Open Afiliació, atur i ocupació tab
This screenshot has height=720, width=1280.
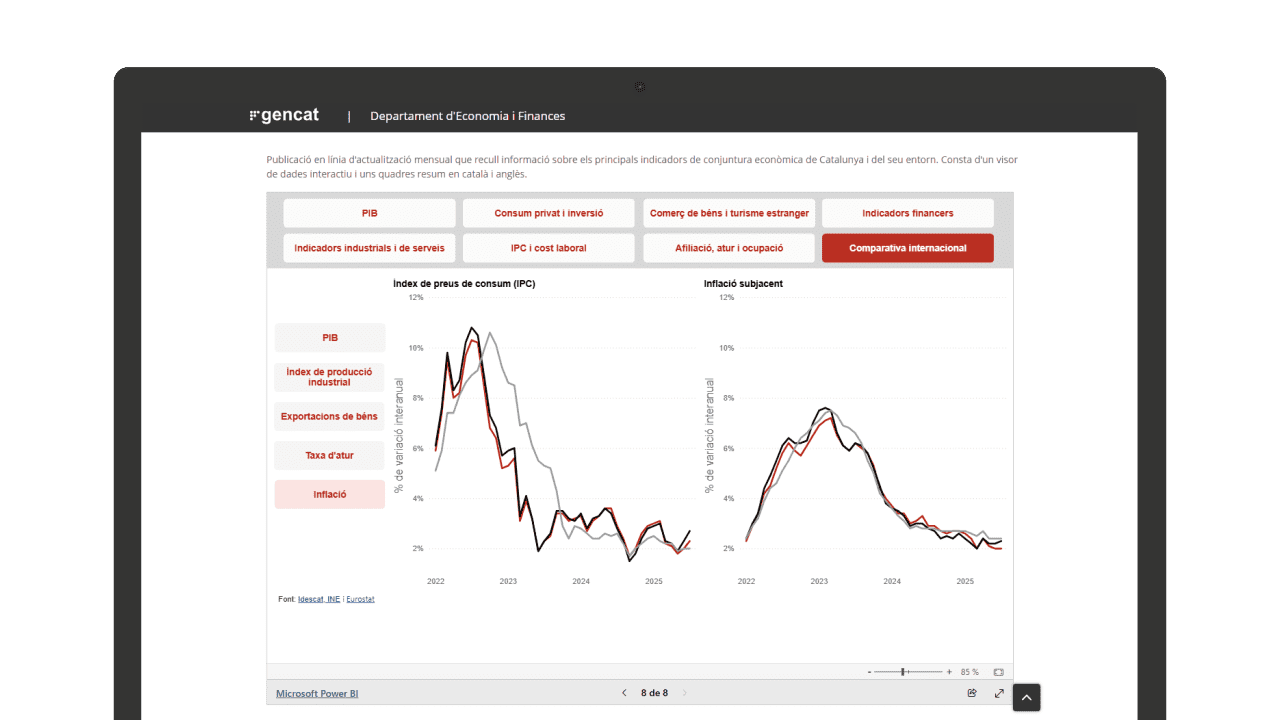[x=728, y=248]
